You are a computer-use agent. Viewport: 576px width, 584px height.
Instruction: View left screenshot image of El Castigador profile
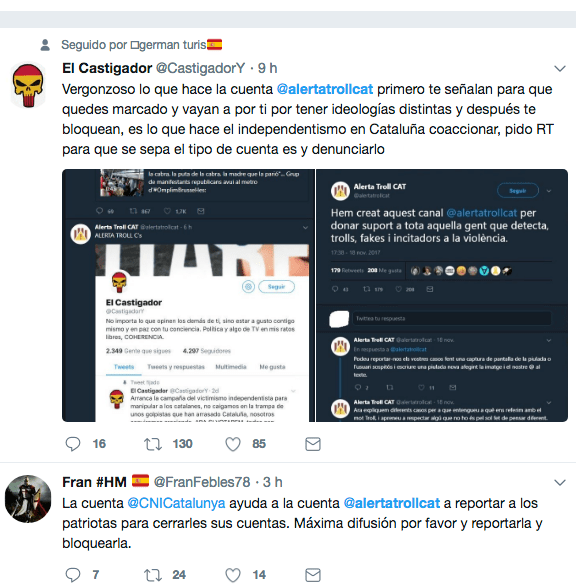tap(188, 295)
